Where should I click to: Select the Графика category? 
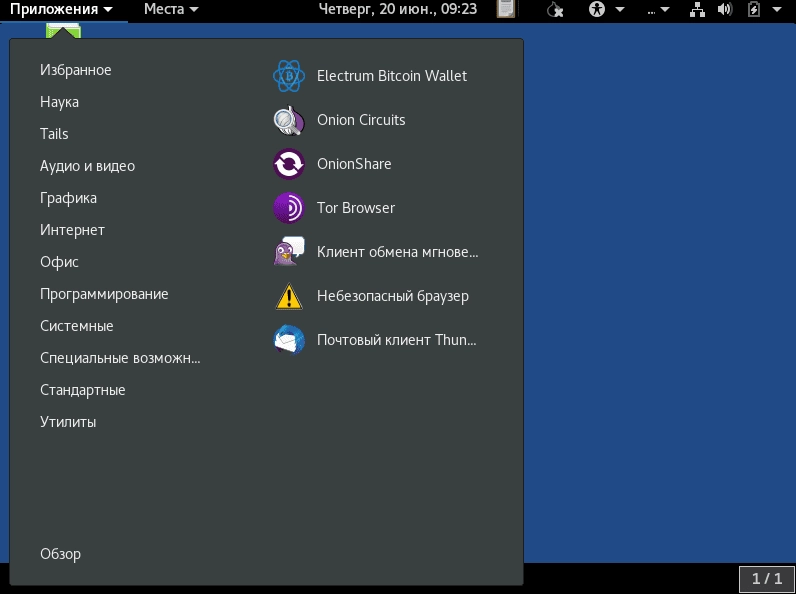pyautogui.click(x=68, y=198)
